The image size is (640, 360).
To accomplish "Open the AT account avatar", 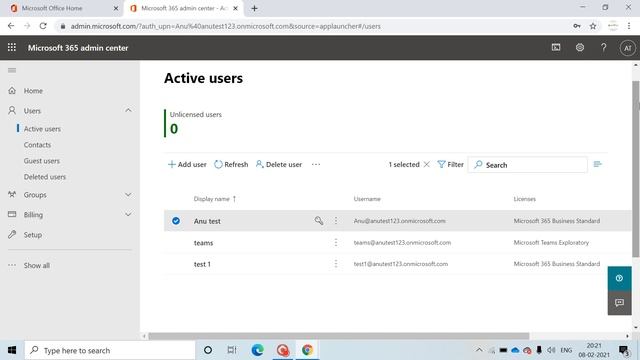I will (x=627, y=48).
